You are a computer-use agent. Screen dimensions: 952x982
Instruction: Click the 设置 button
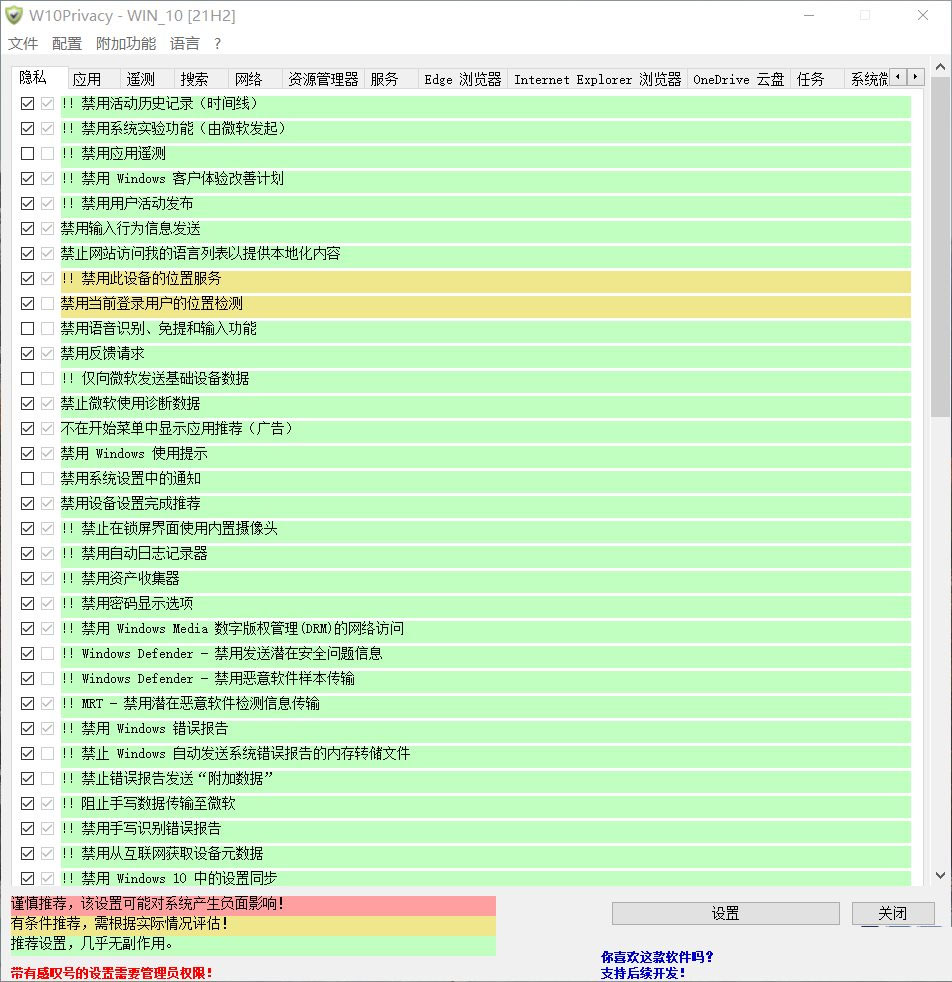tap(725, 913)
